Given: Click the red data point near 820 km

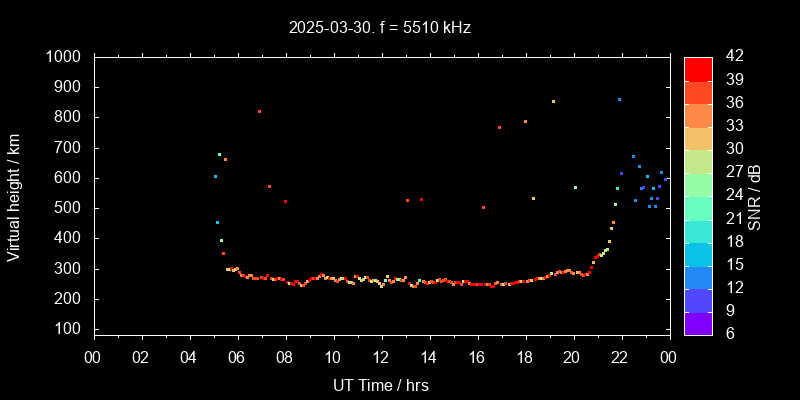Looking at the screenshot, I should tap(259, 111).
